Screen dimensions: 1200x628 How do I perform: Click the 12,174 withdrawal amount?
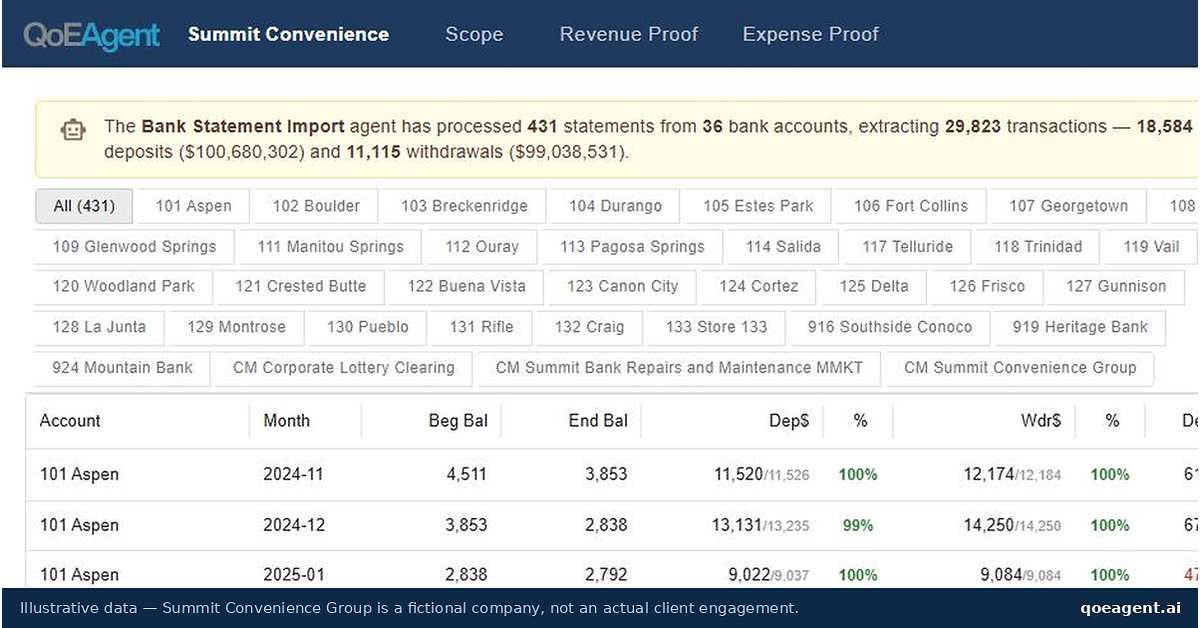989,474
